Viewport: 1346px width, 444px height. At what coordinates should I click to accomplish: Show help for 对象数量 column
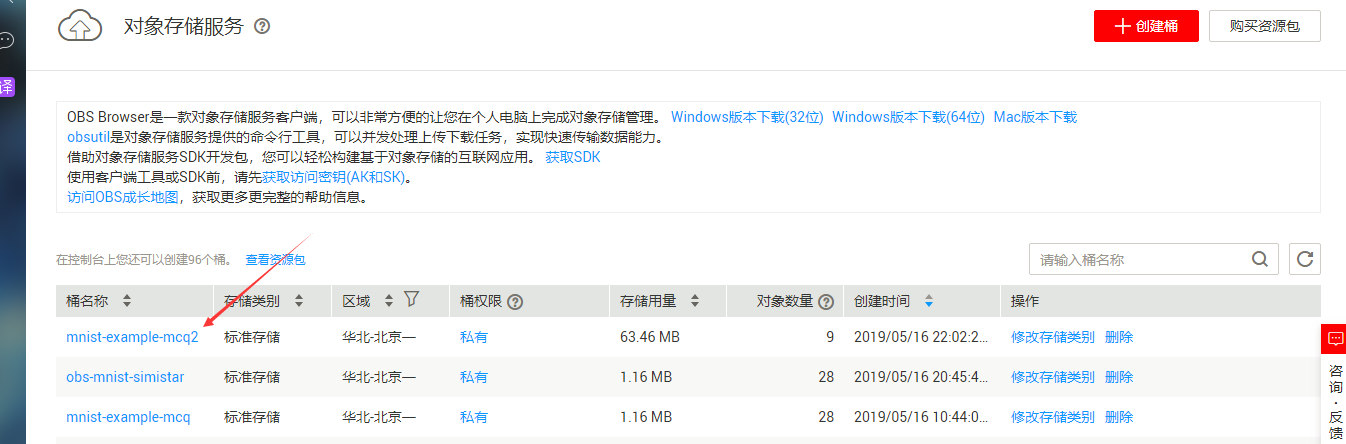826,301
